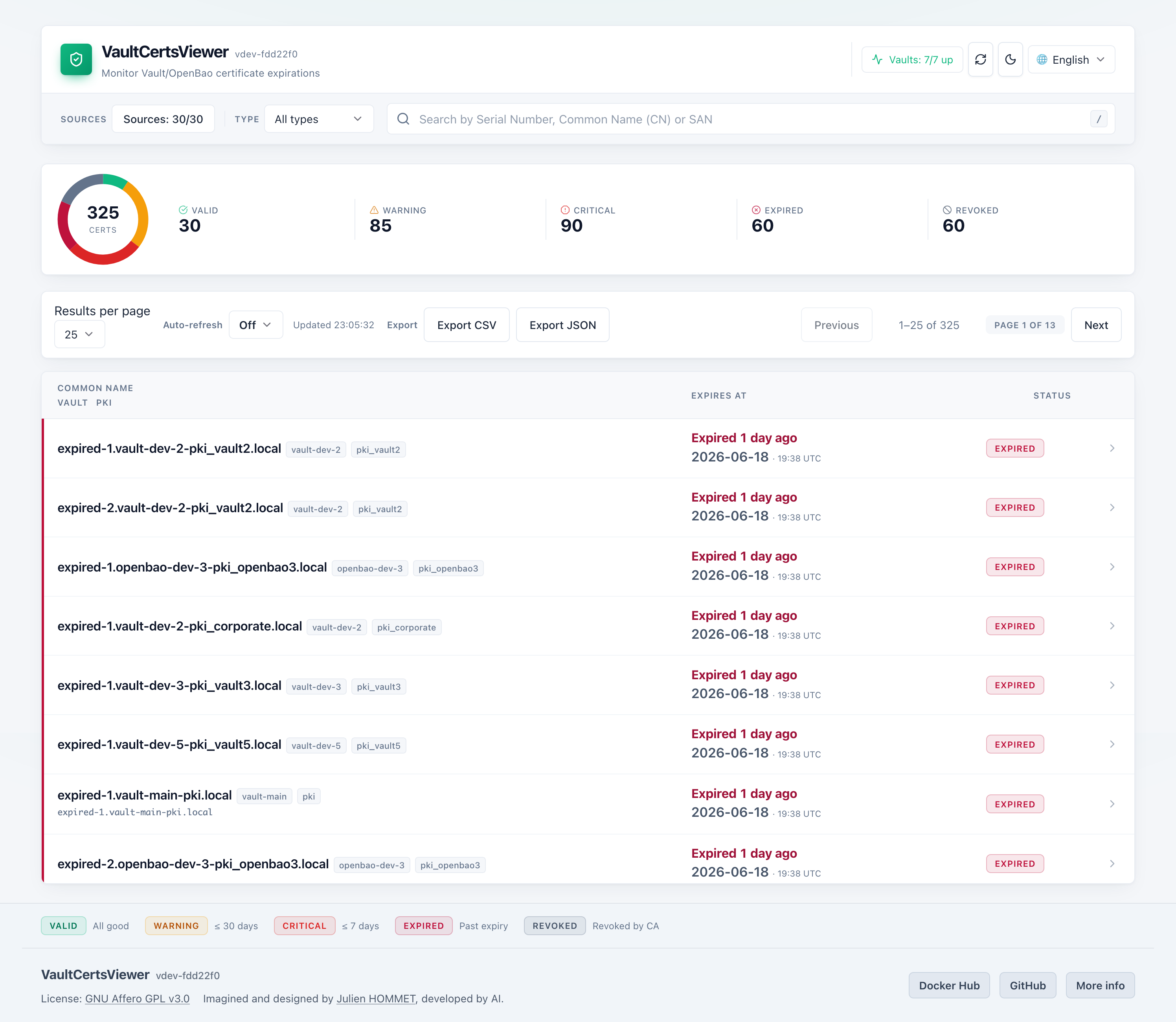
Task: Select the Revoked 60 count
Action: 954,226
